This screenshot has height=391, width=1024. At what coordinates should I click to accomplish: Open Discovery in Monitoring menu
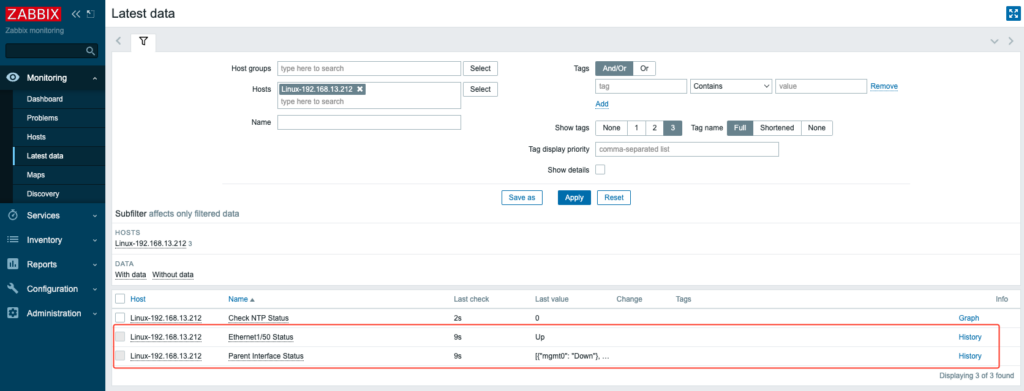click(43, 194)
